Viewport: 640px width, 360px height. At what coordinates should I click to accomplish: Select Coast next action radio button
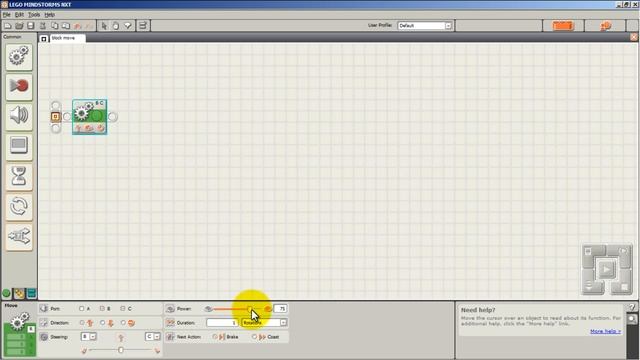tap(254, 337)
